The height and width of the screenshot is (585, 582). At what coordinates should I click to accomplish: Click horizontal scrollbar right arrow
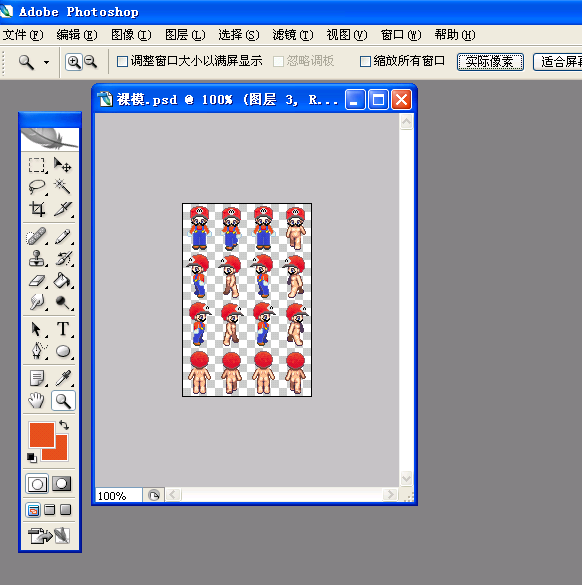[390, 495]
